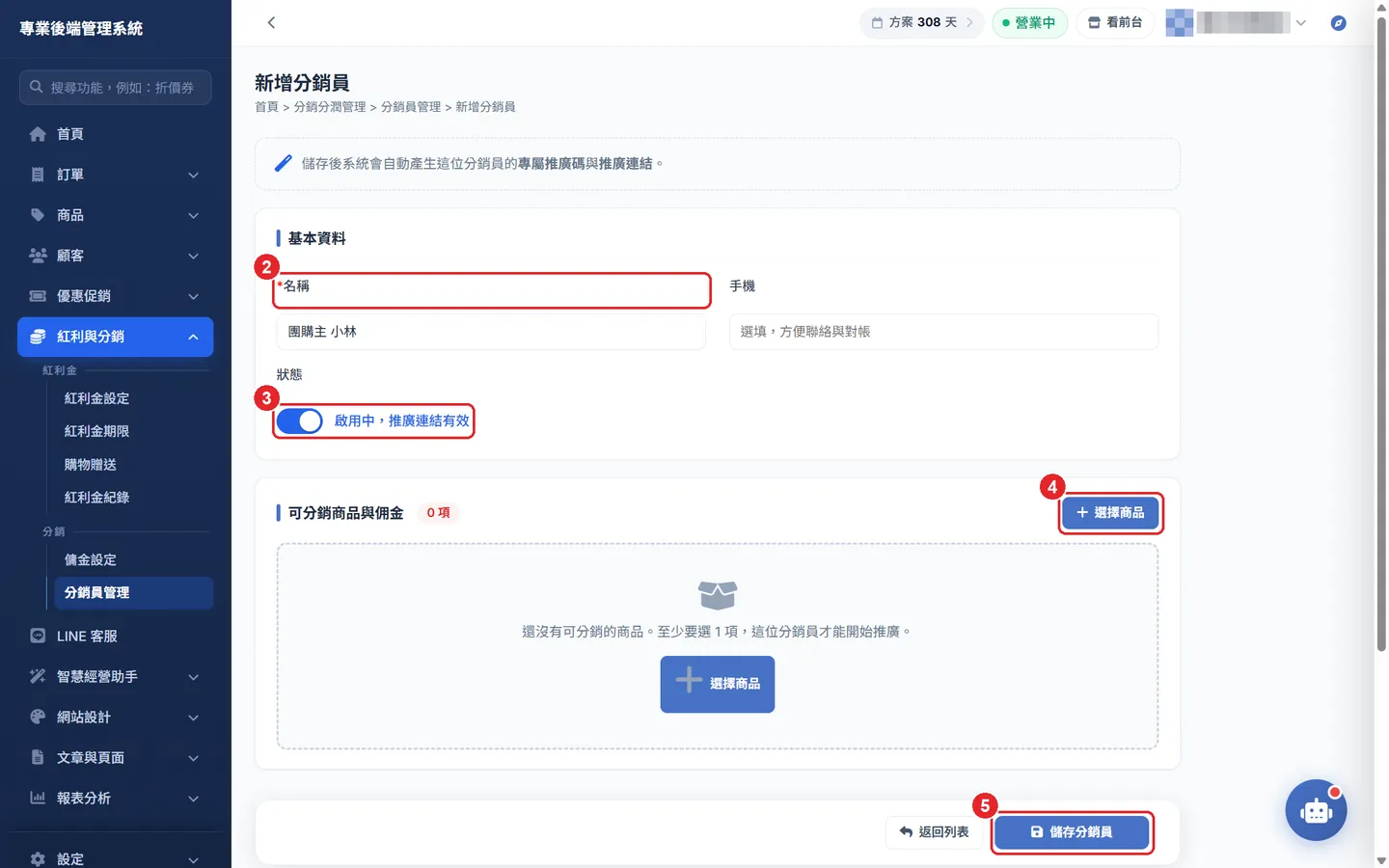Click the top-right 選擇商品 button
Screen dimensions: 1389x868
[1110, 513]
